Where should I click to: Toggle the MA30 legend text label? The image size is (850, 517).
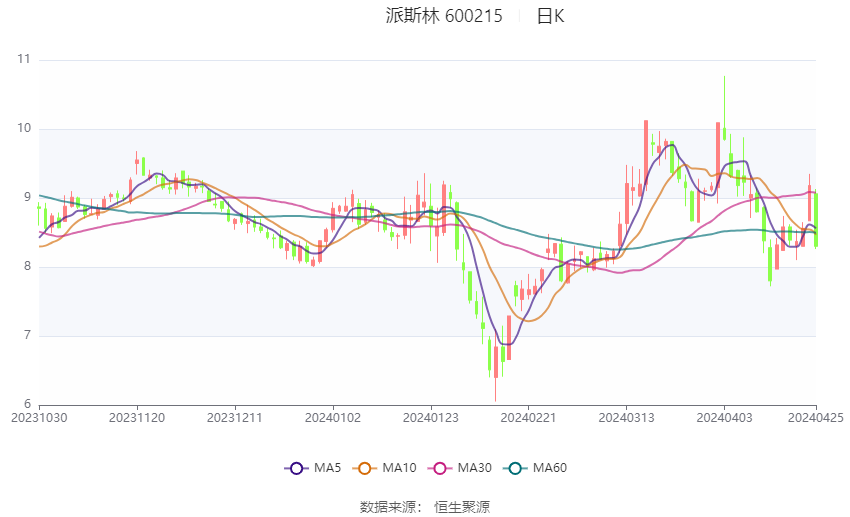(474, 468)
